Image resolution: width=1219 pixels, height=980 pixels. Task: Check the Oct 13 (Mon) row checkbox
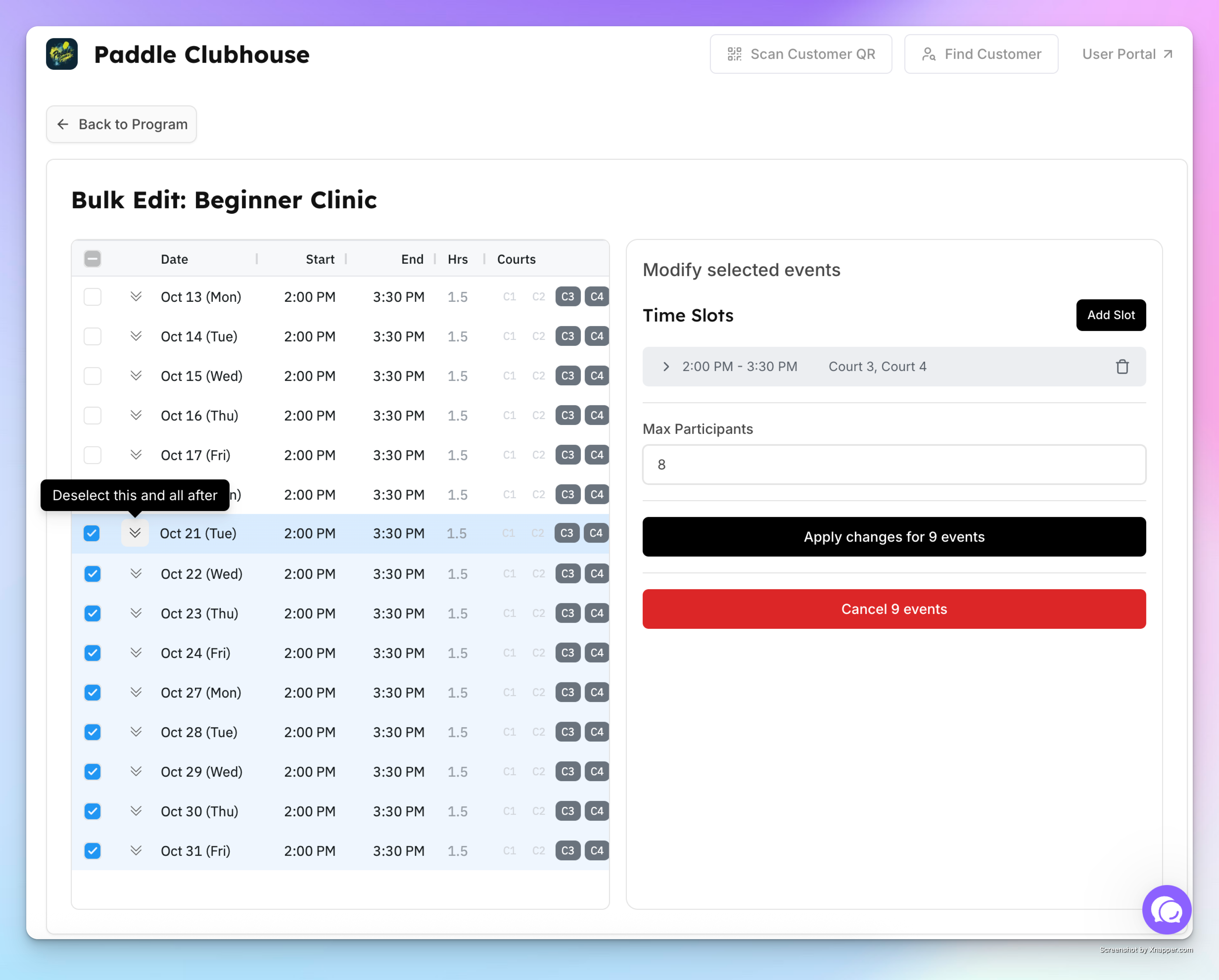[x=92, y=297]
